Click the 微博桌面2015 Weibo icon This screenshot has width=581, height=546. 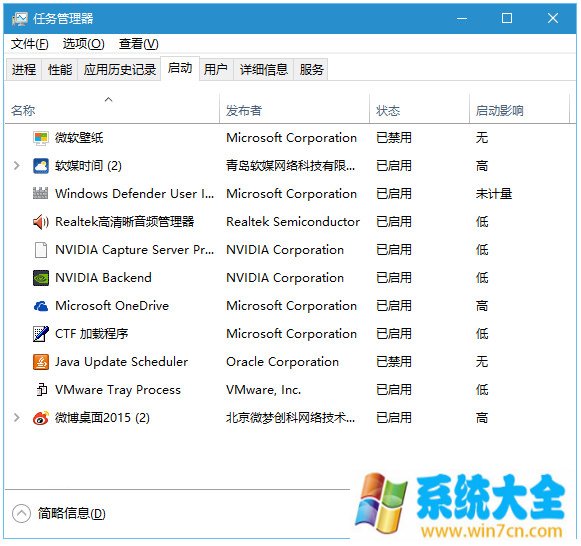[x=41, y=418]
